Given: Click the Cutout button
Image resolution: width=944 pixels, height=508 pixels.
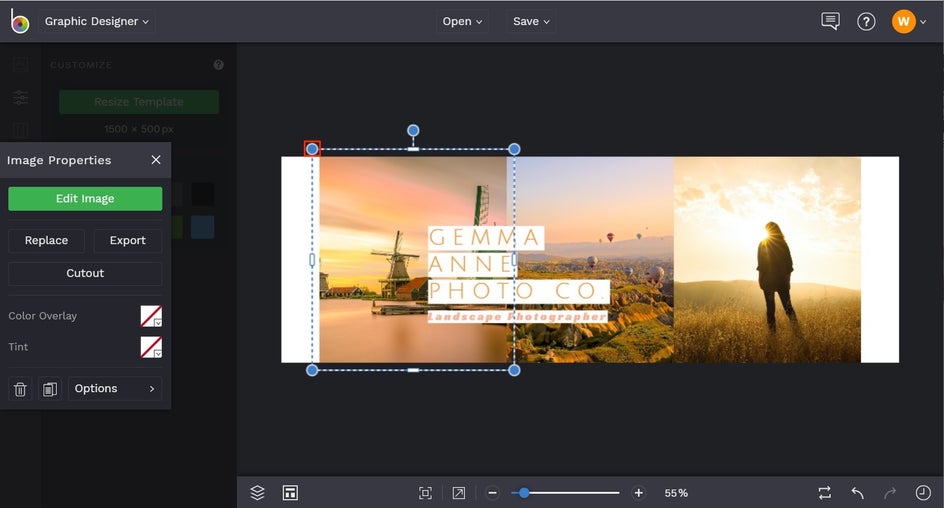Looking at the screenshot, I should [x=85, y=273].
